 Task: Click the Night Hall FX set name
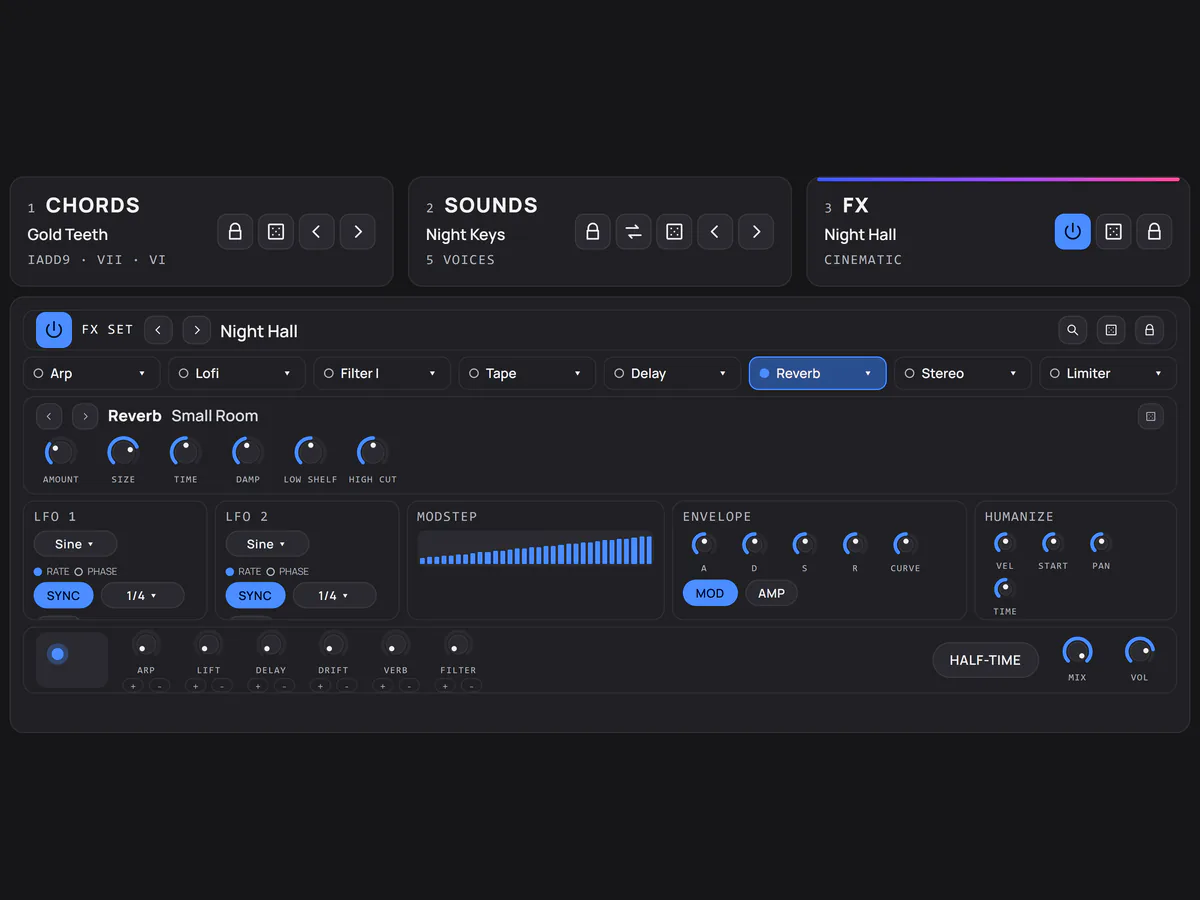[259, 331]
